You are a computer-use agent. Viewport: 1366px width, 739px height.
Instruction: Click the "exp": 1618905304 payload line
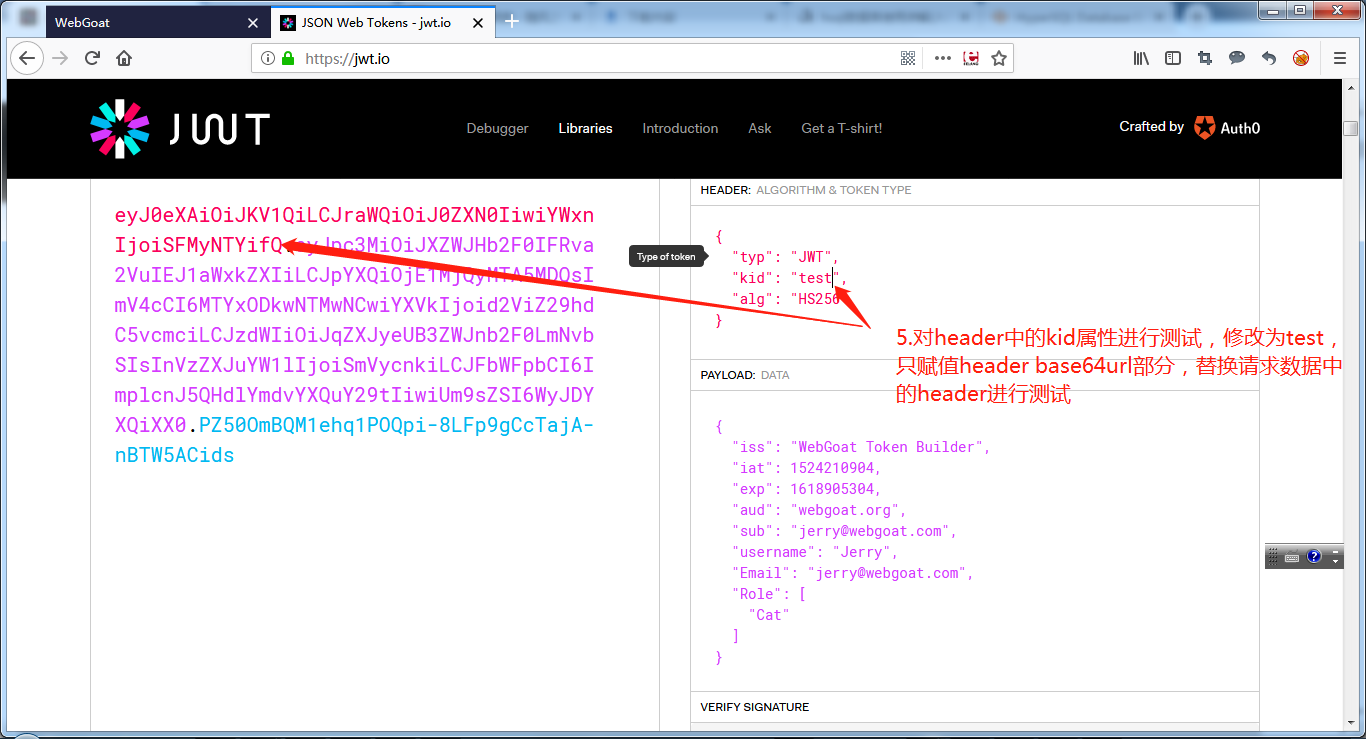point(807,489)
